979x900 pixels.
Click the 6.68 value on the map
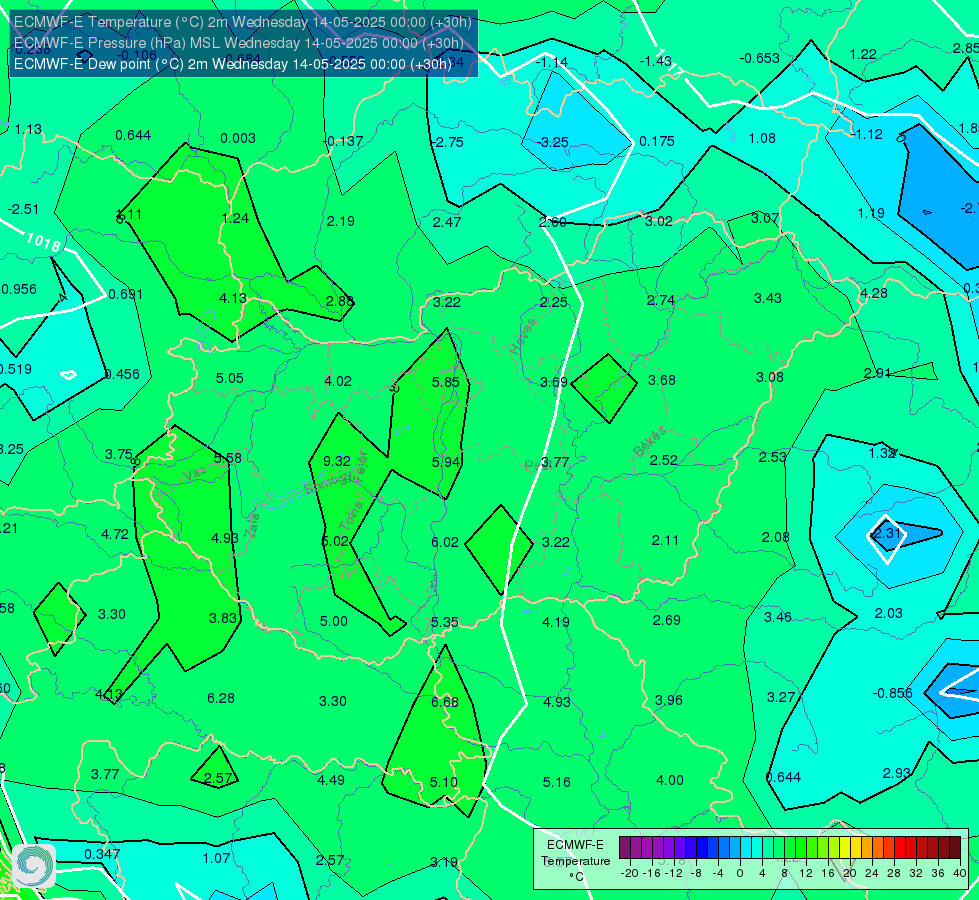[x=445, y=702]
